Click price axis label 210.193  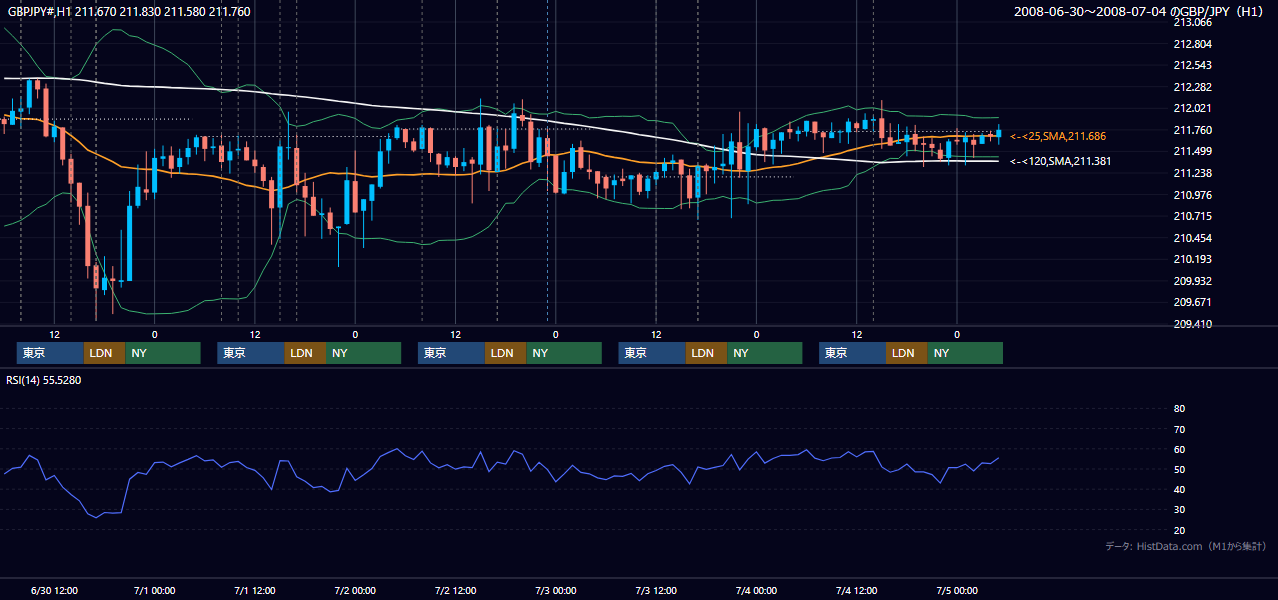coord(1191,259)
